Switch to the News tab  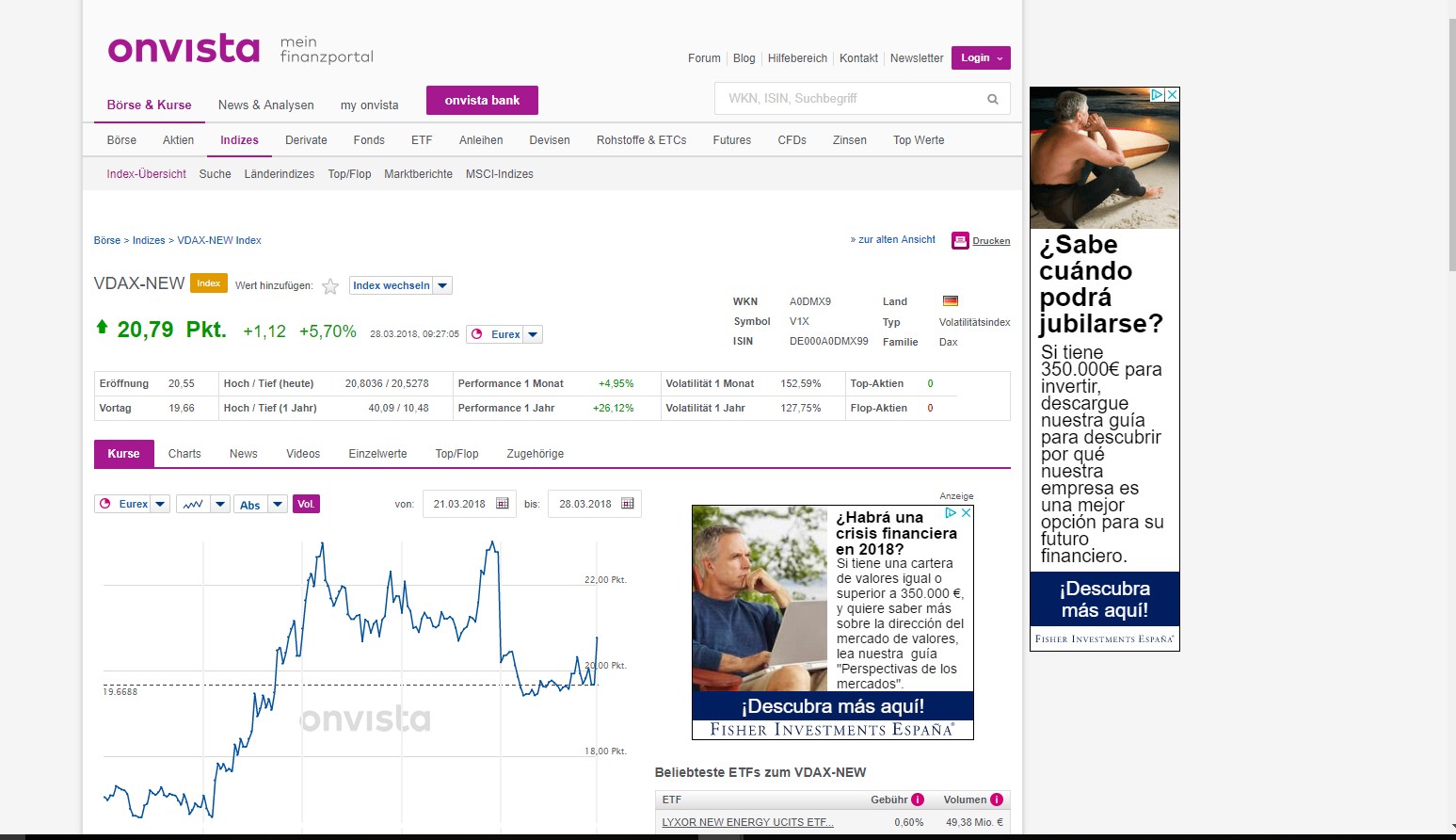coord(244,454)
